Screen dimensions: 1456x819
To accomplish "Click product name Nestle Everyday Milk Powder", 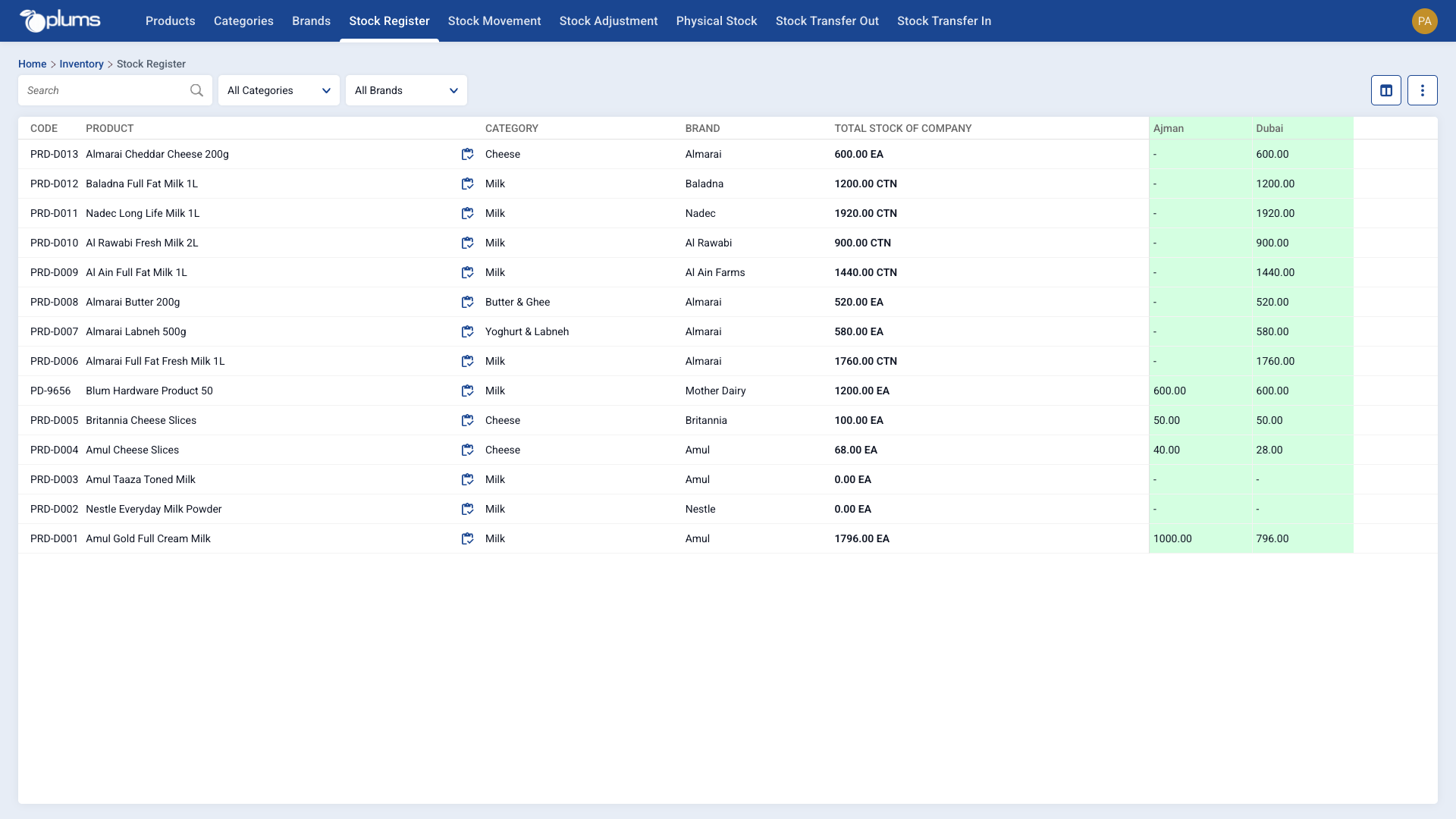I will click(154, 509).
